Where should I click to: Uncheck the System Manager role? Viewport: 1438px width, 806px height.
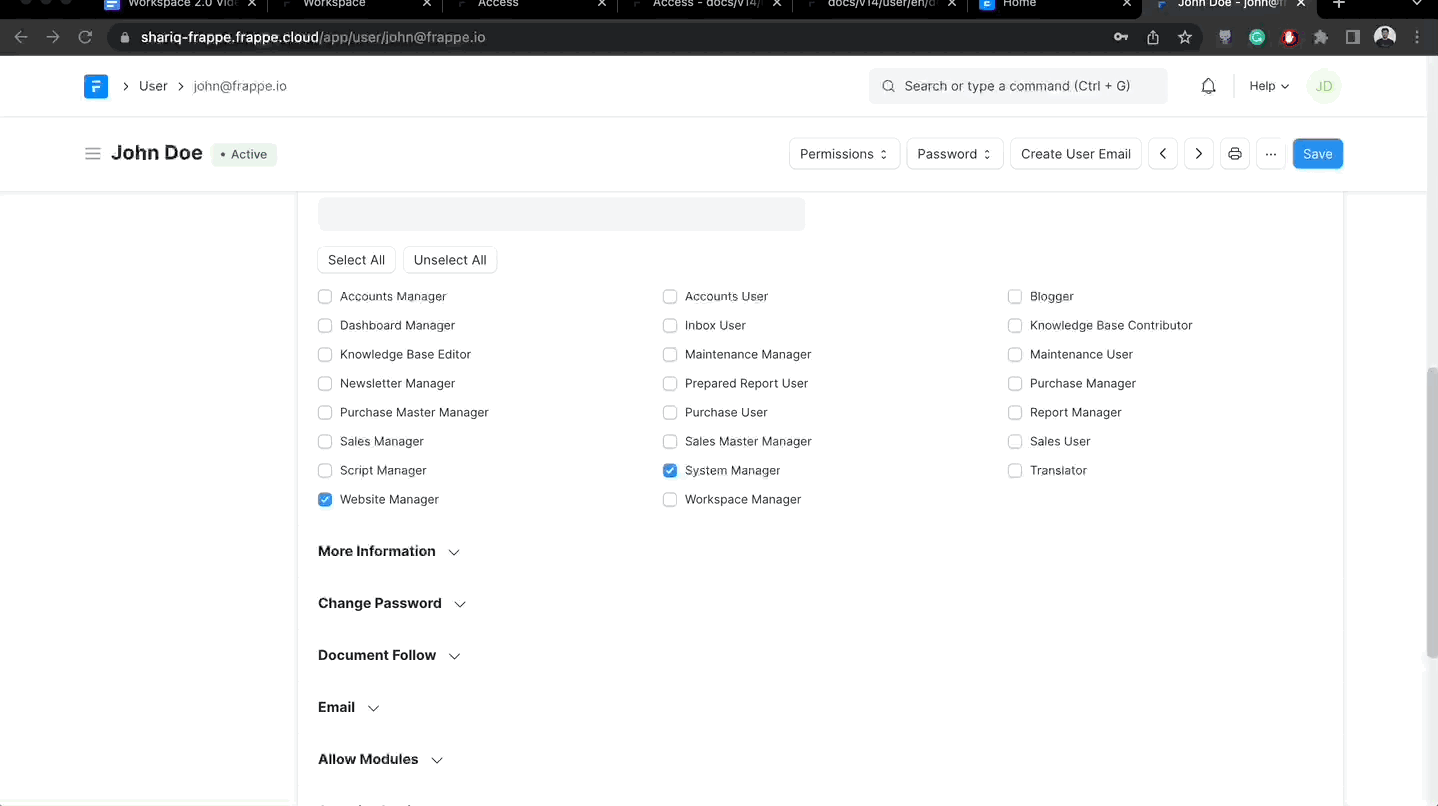tap(670, 470)
